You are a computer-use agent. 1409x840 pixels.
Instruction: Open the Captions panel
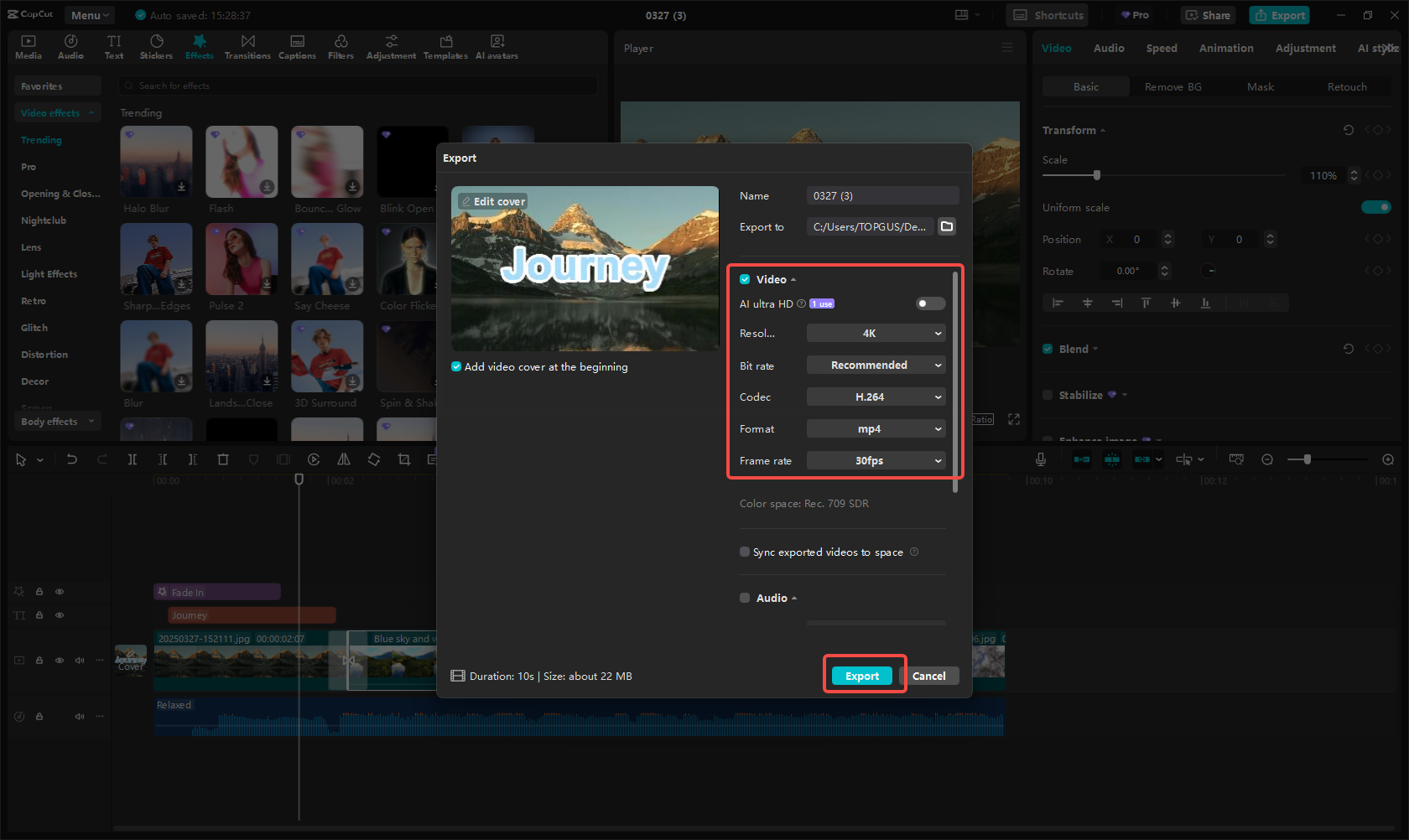tap(297, 46)
